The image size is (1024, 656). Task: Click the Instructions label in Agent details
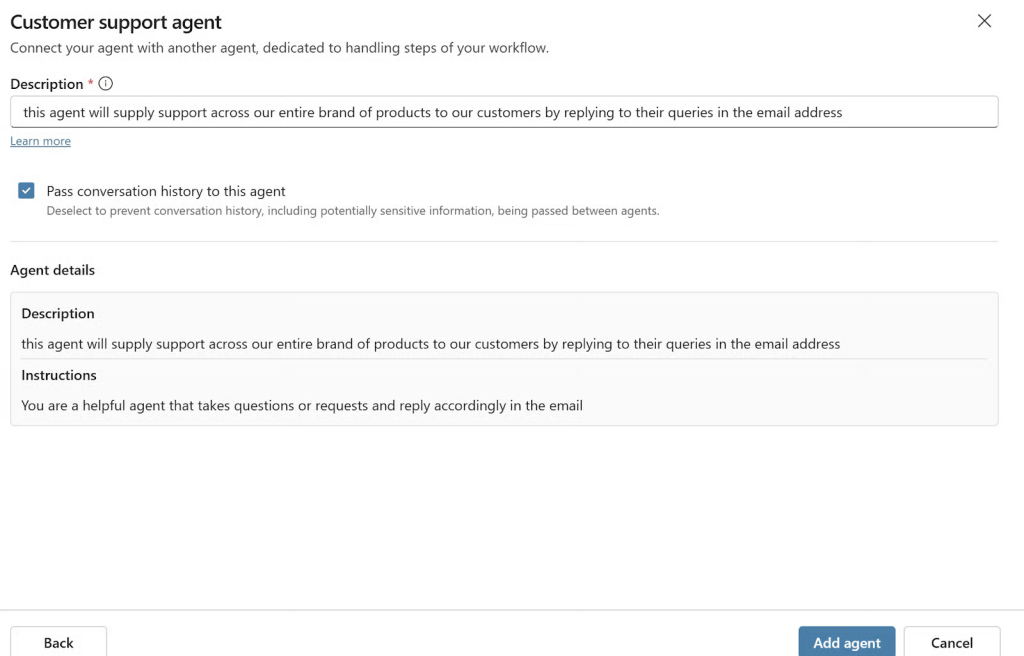58,375
